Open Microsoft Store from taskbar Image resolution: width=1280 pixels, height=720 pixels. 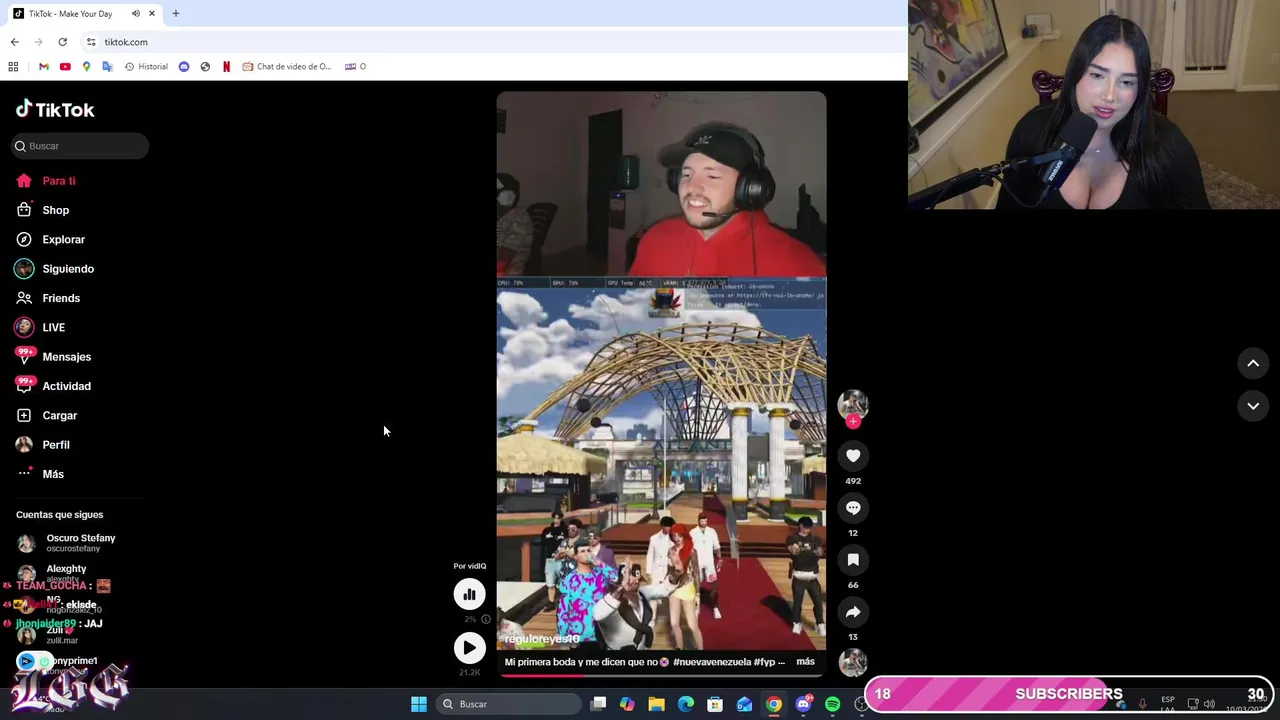click(x=715, y=704)
